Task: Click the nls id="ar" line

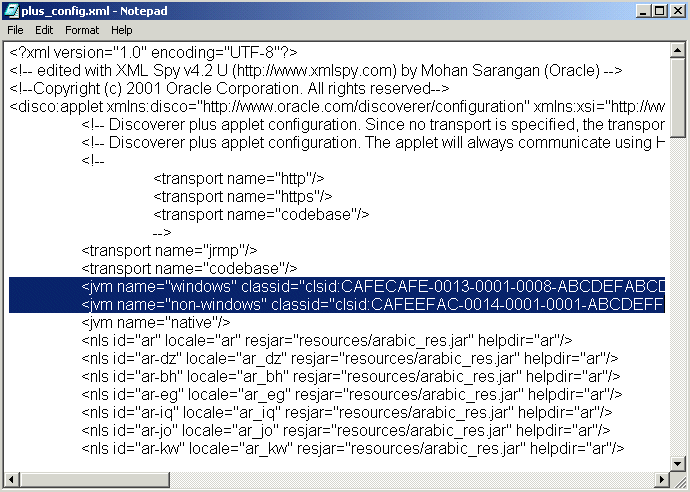Action: click(327, 341)
